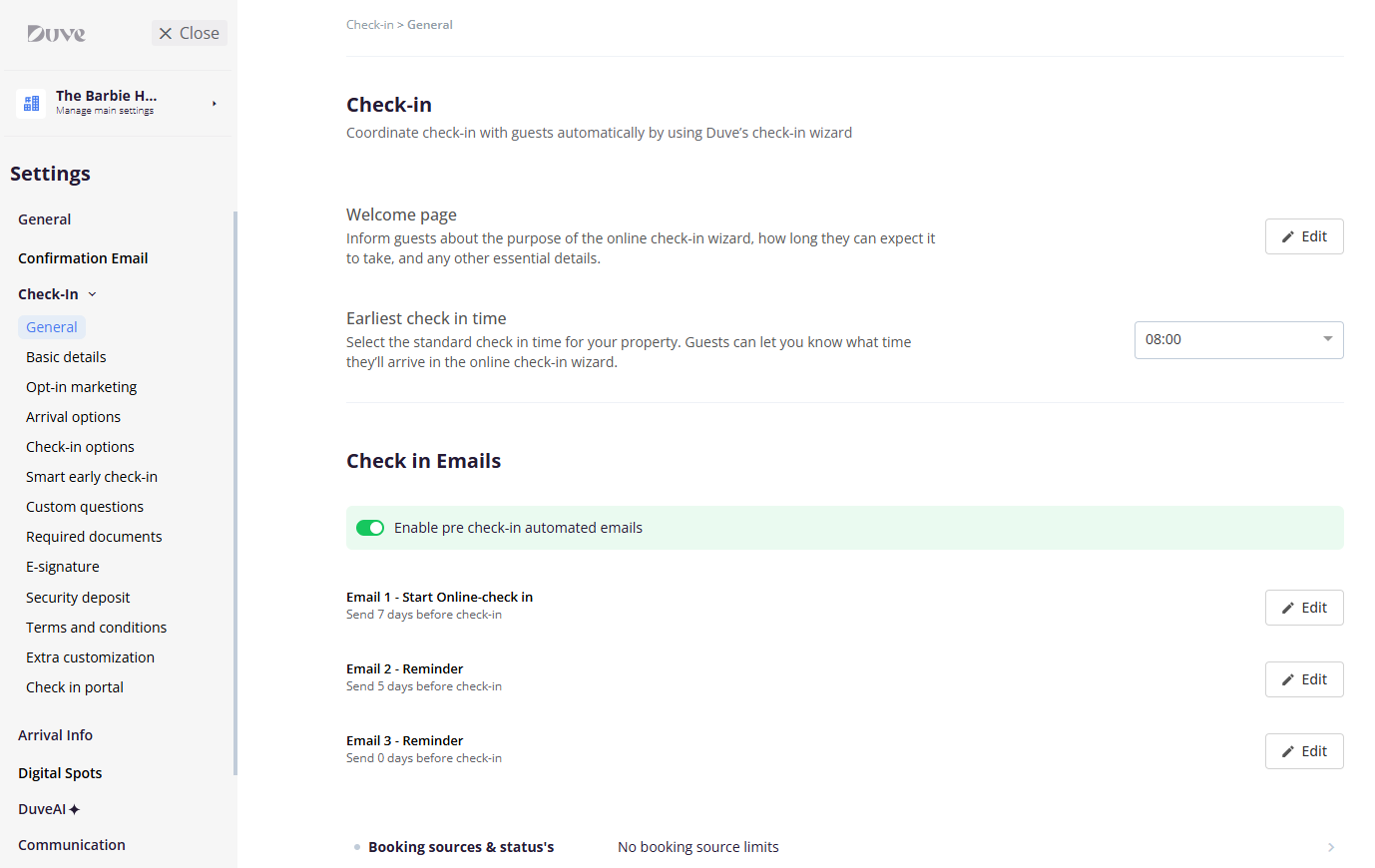
Task: Open Smart early check-in page
Action: (x=92, y=477)
